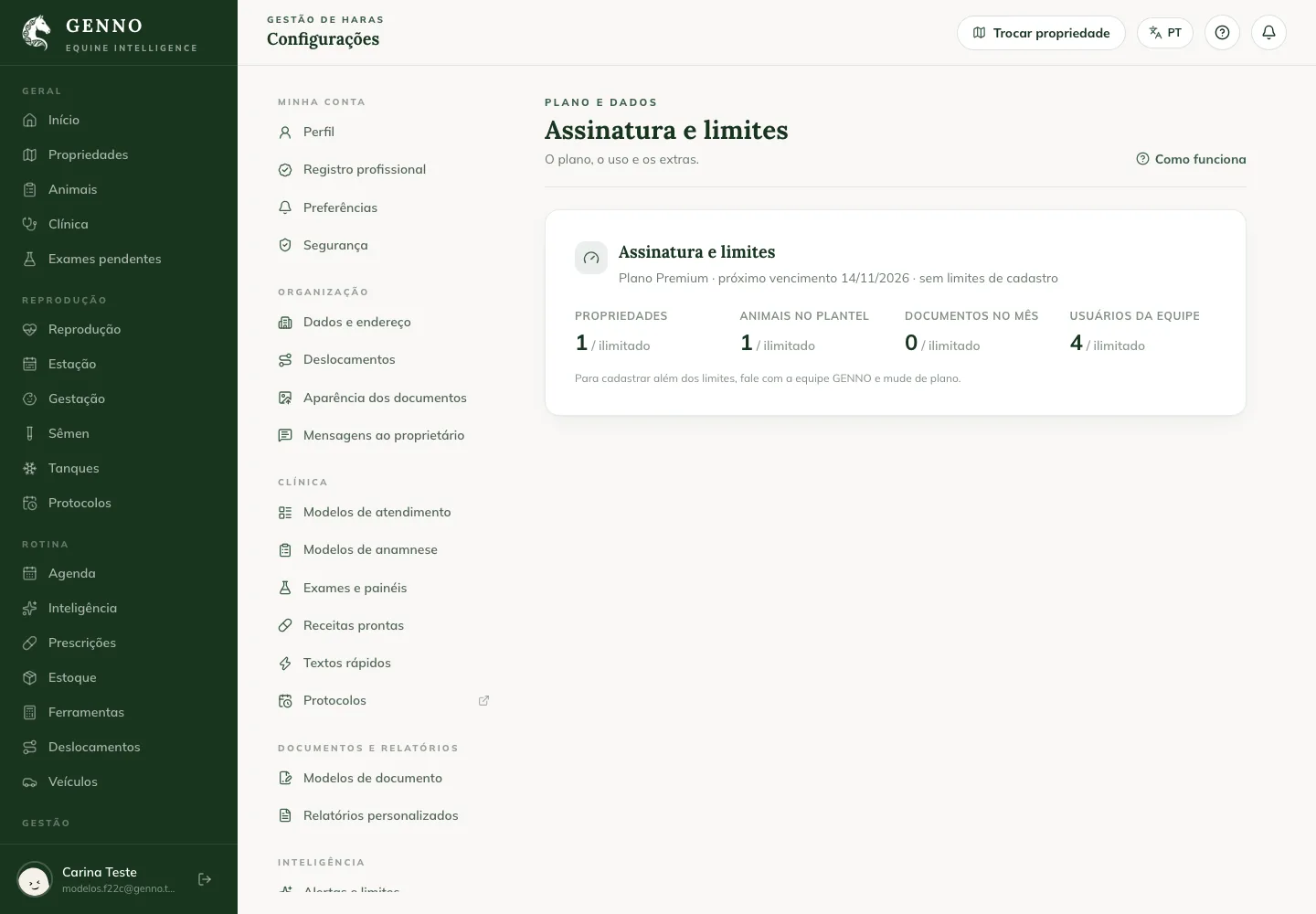Open Deslocamentos in main sidebar

click(119, 747)
